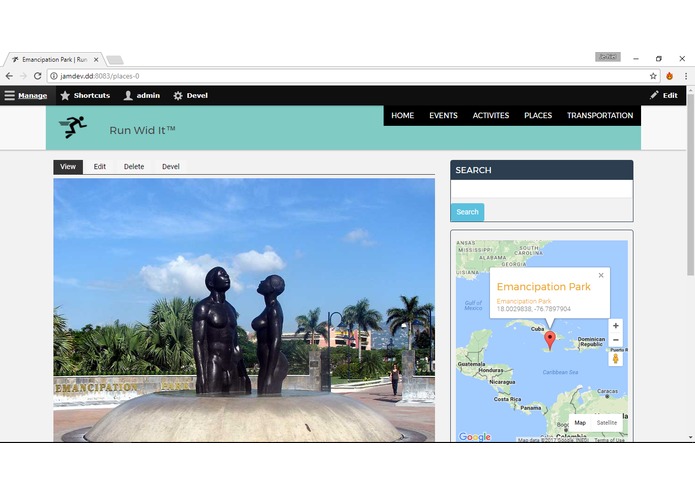Click the flame extension icon
This screenshot has width=695, height=494.
[x=669, y=76]
